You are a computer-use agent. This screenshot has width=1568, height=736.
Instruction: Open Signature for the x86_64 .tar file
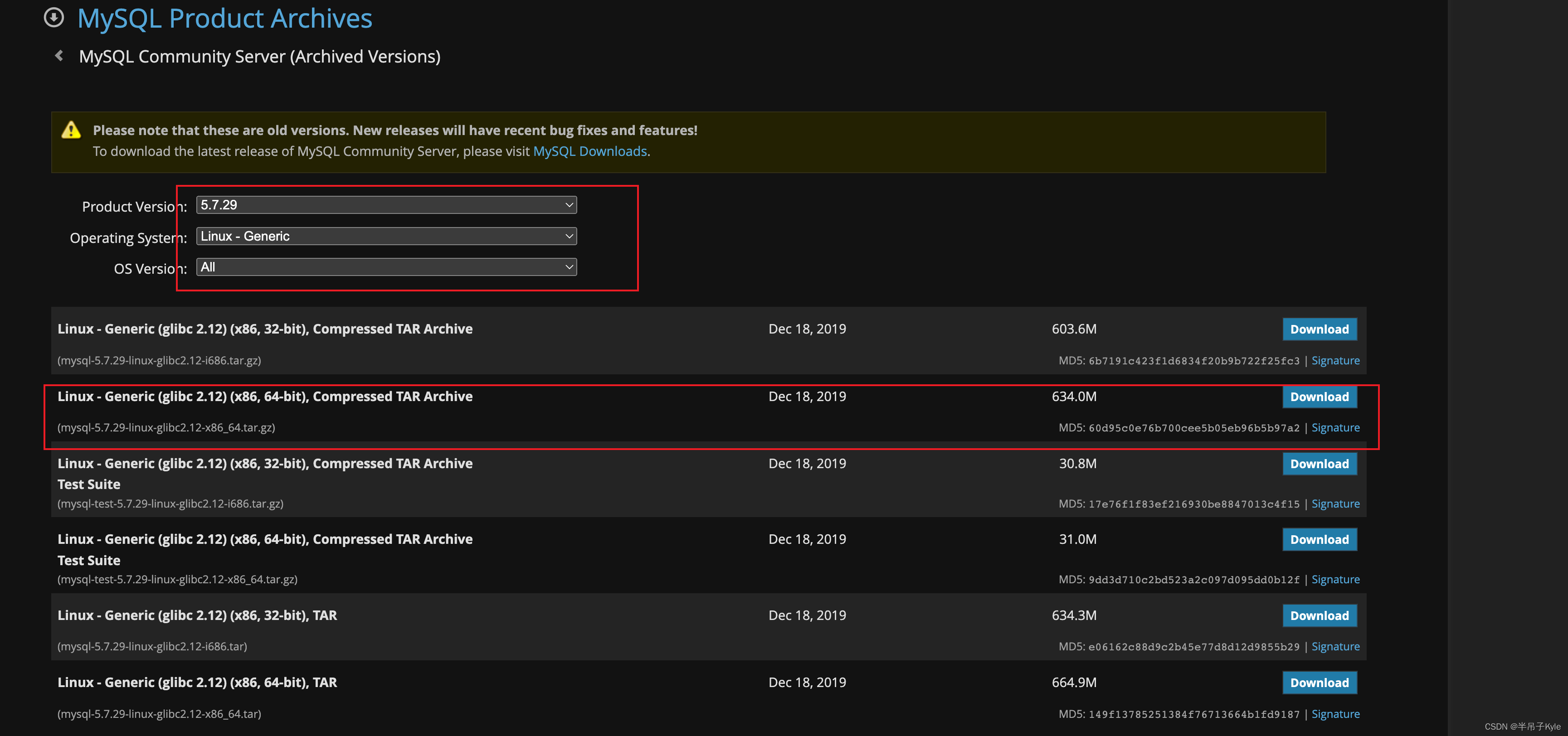pos(1335,714)
